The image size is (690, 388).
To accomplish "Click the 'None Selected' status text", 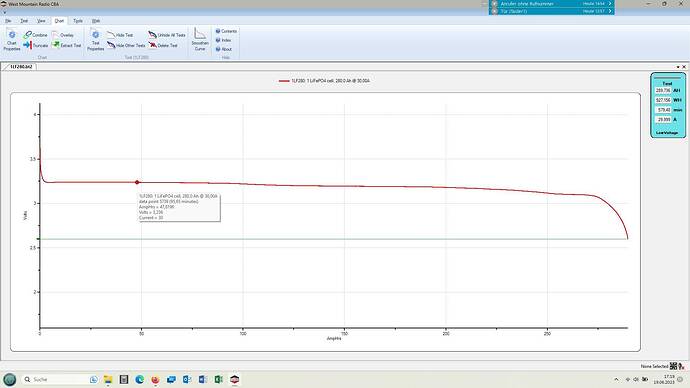I will pos(654,366).
